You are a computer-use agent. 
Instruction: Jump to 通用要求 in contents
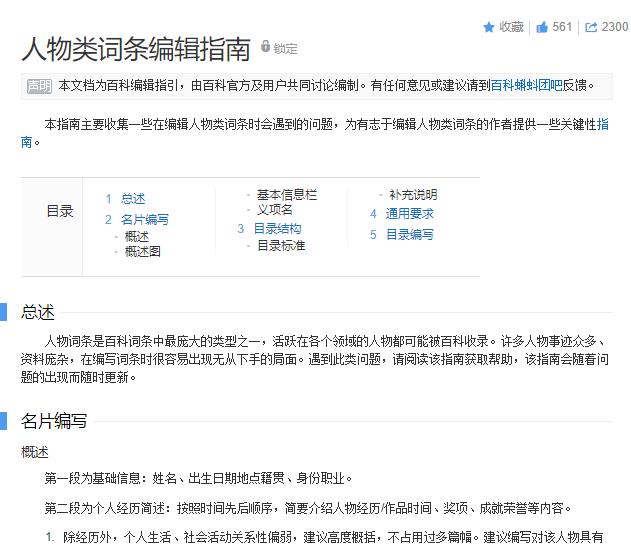pos(410,214)
